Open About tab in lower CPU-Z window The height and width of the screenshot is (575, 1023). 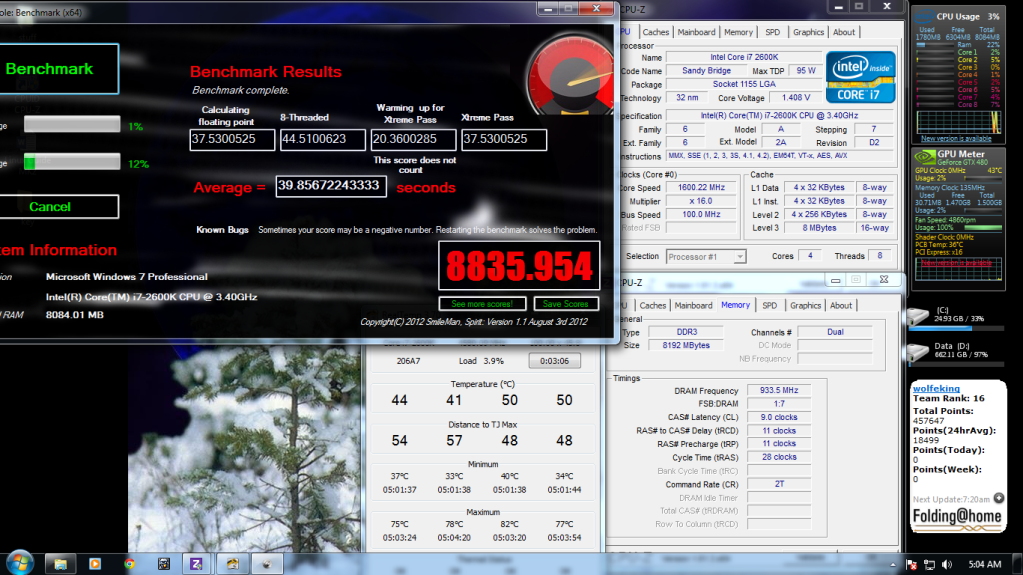coord(841,305)
